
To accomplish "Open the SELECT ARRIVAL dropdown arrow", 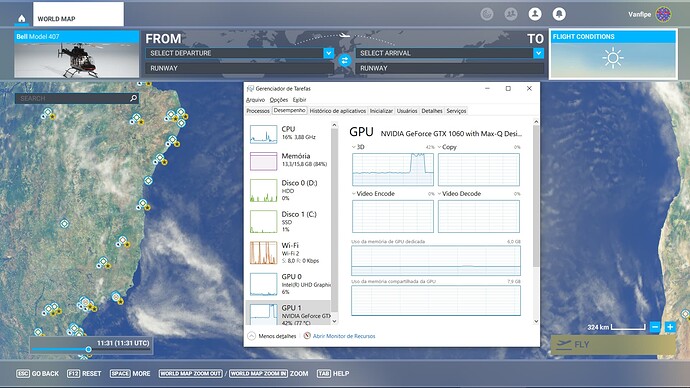I will coord(538,53).
